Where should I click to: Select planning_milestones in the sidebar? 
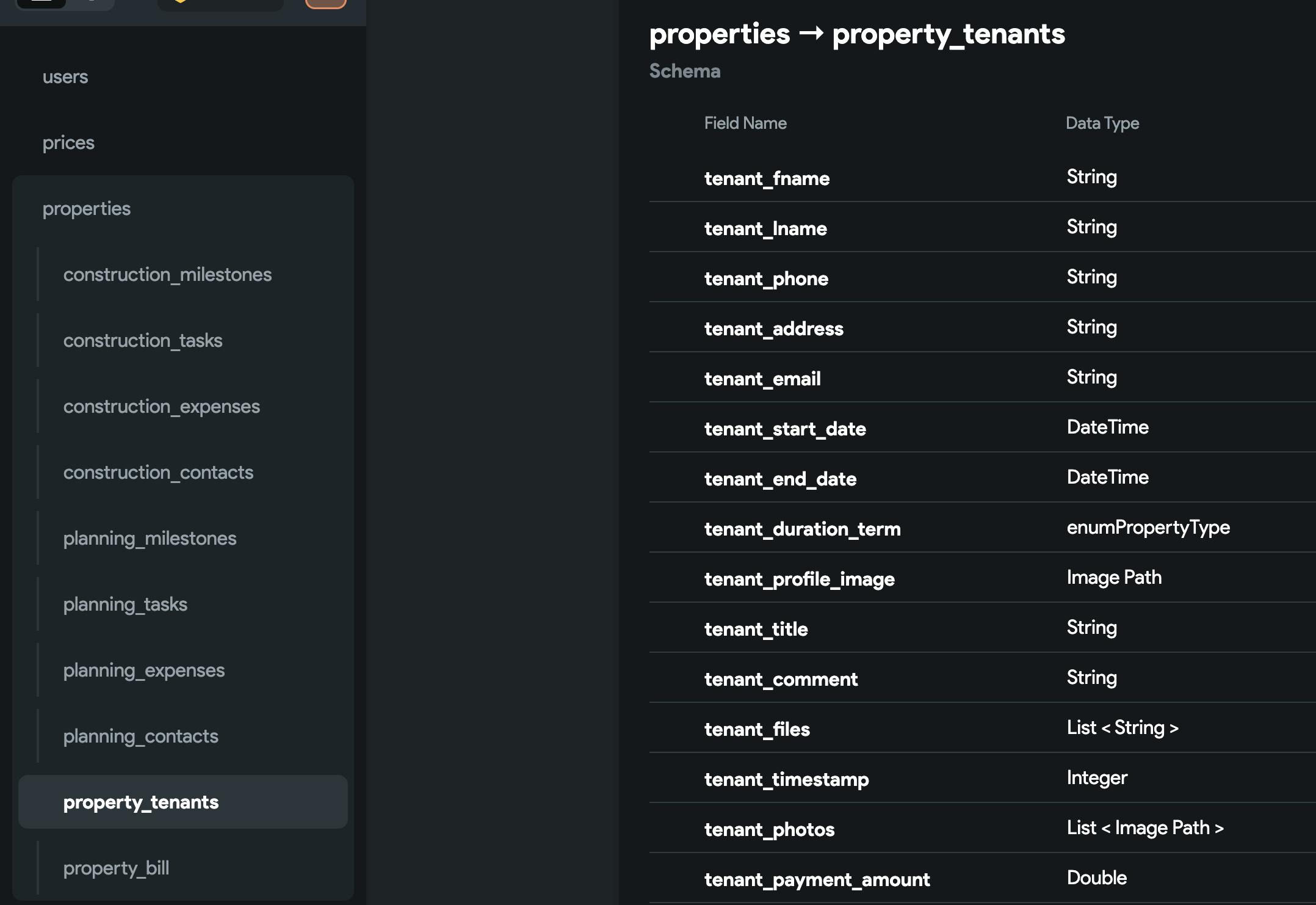click(x=150, y=539)
